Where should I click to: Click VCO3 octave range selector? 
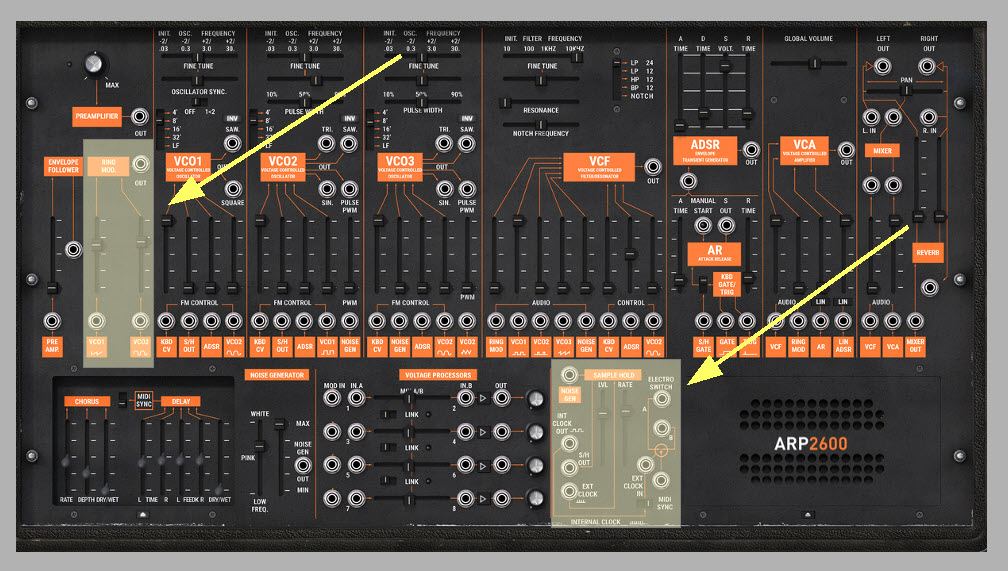click(x=370, y=129)
